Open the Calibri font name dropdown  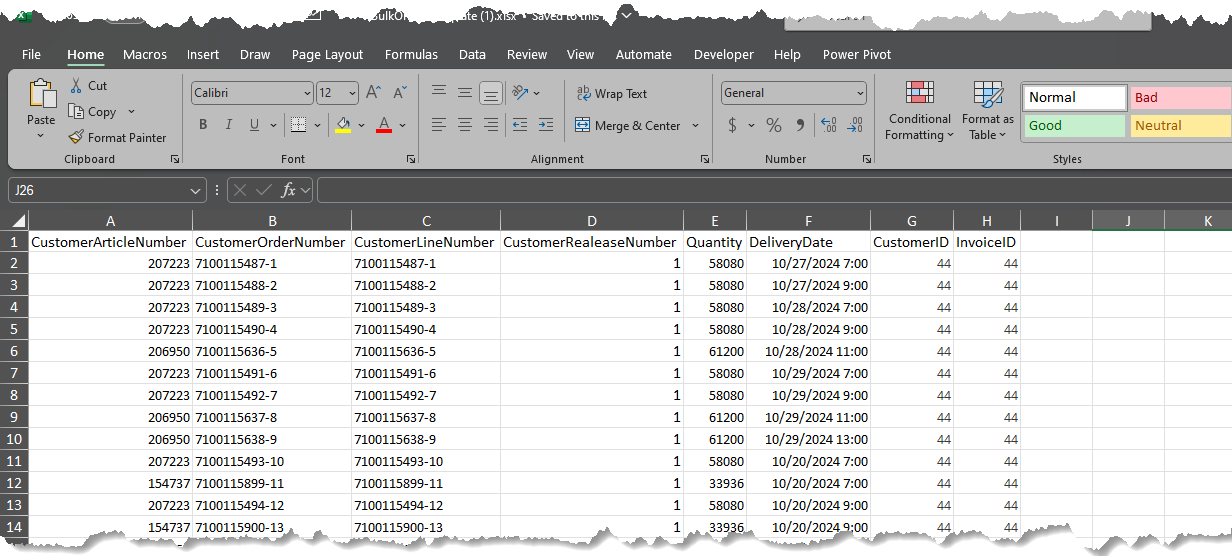click(307, 93)
